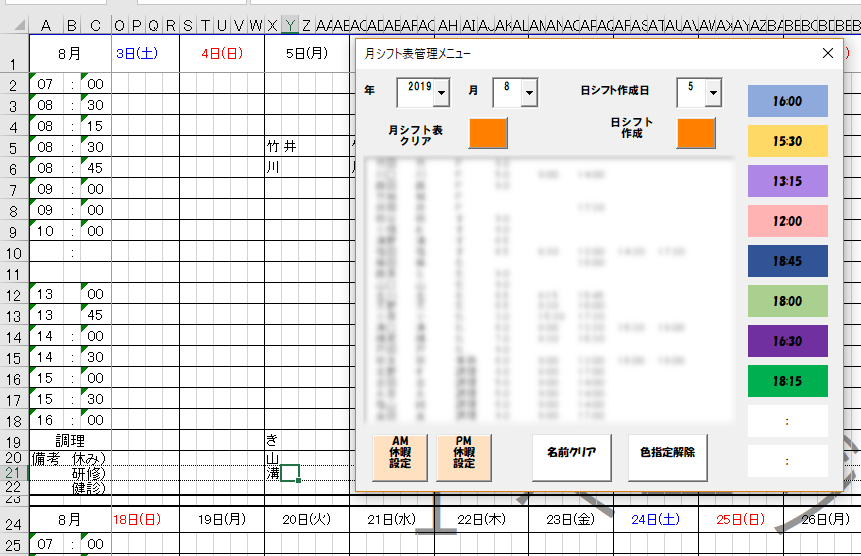861x556 pixels.
Task: Select column A header
Action: [46, 25]
